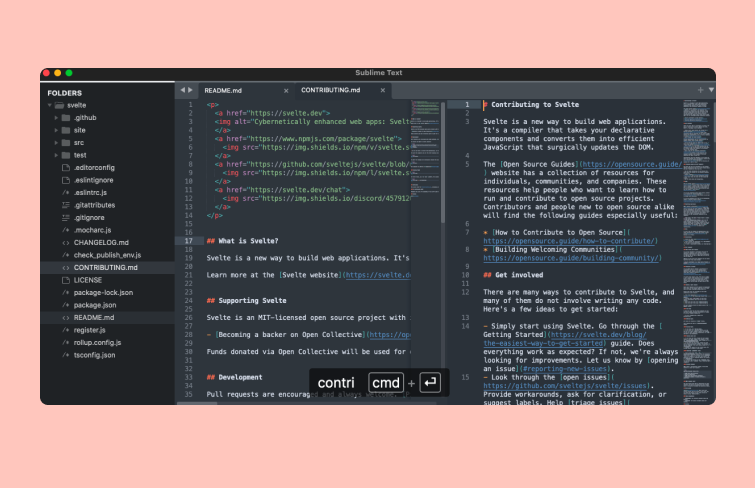The image size is (755, 488).
Task: Click the forward navigation arrow in tab bar
Action: pyautogui.click(x=190, y=90)
